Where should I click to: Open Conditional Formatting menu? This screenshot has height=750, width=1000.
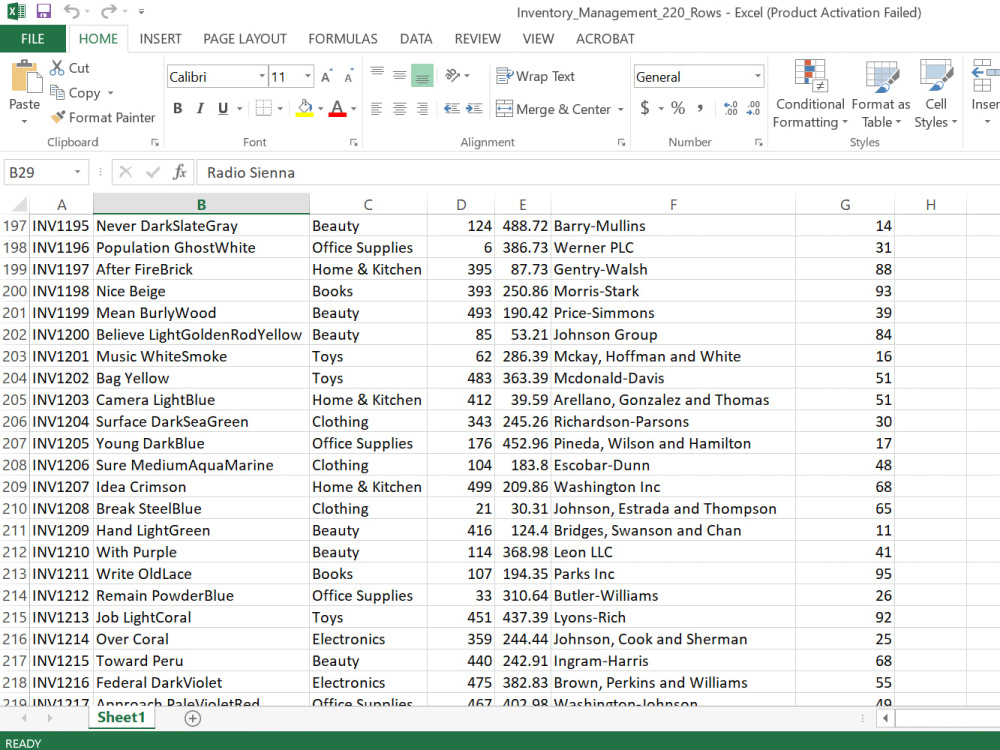[810, 94]
